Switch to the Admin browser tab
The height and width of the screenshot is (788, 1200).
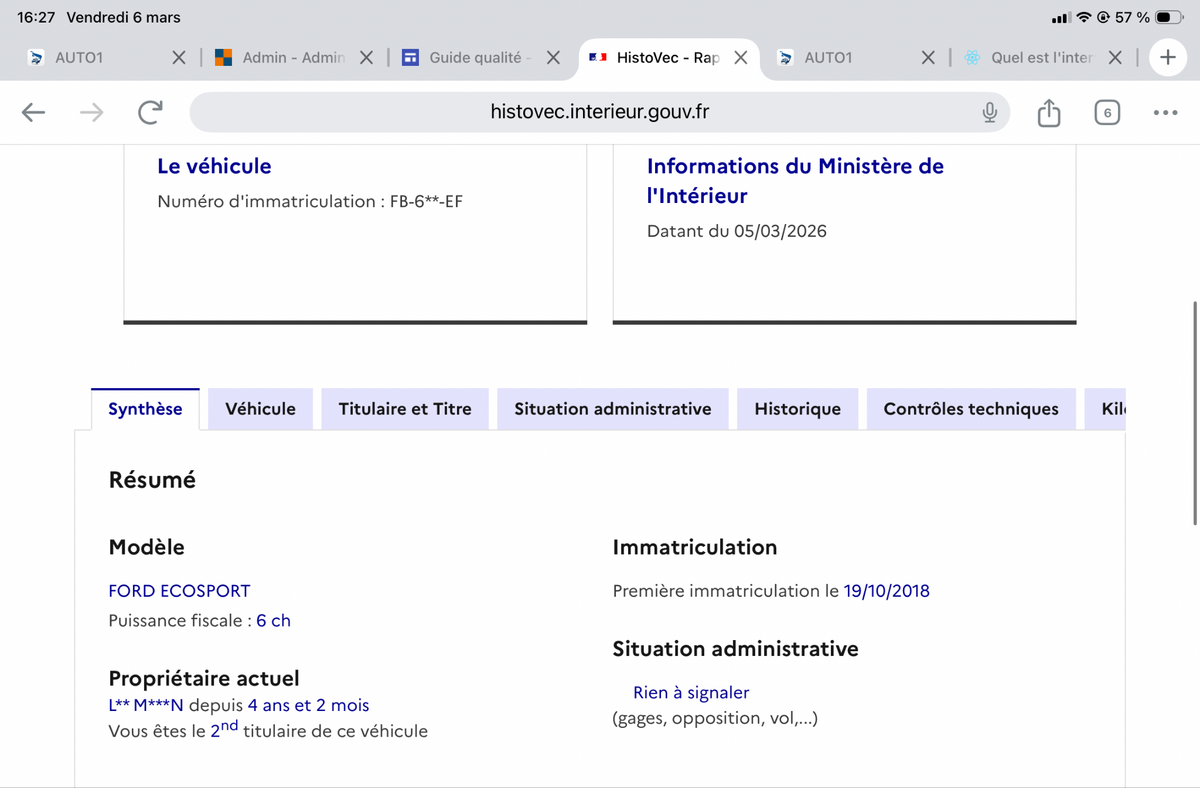point(292,58)
